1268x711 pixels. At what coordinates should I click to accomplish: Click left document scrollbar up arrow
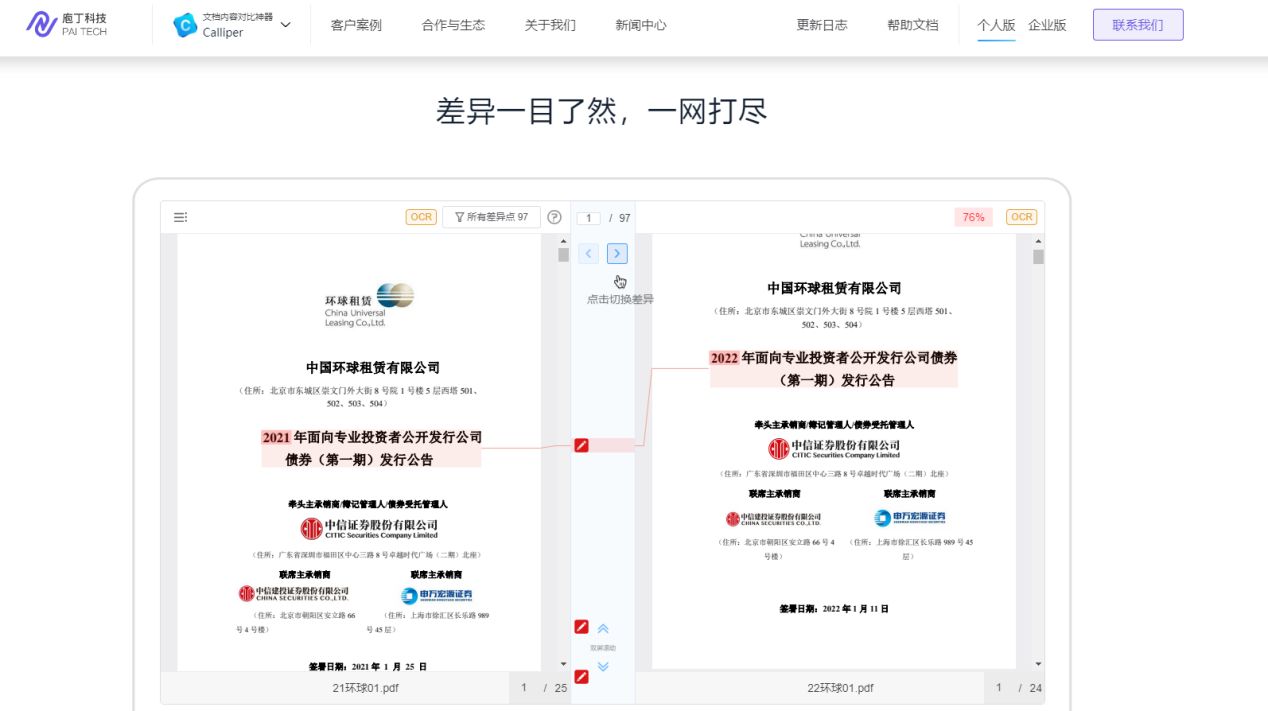point(563,240)
